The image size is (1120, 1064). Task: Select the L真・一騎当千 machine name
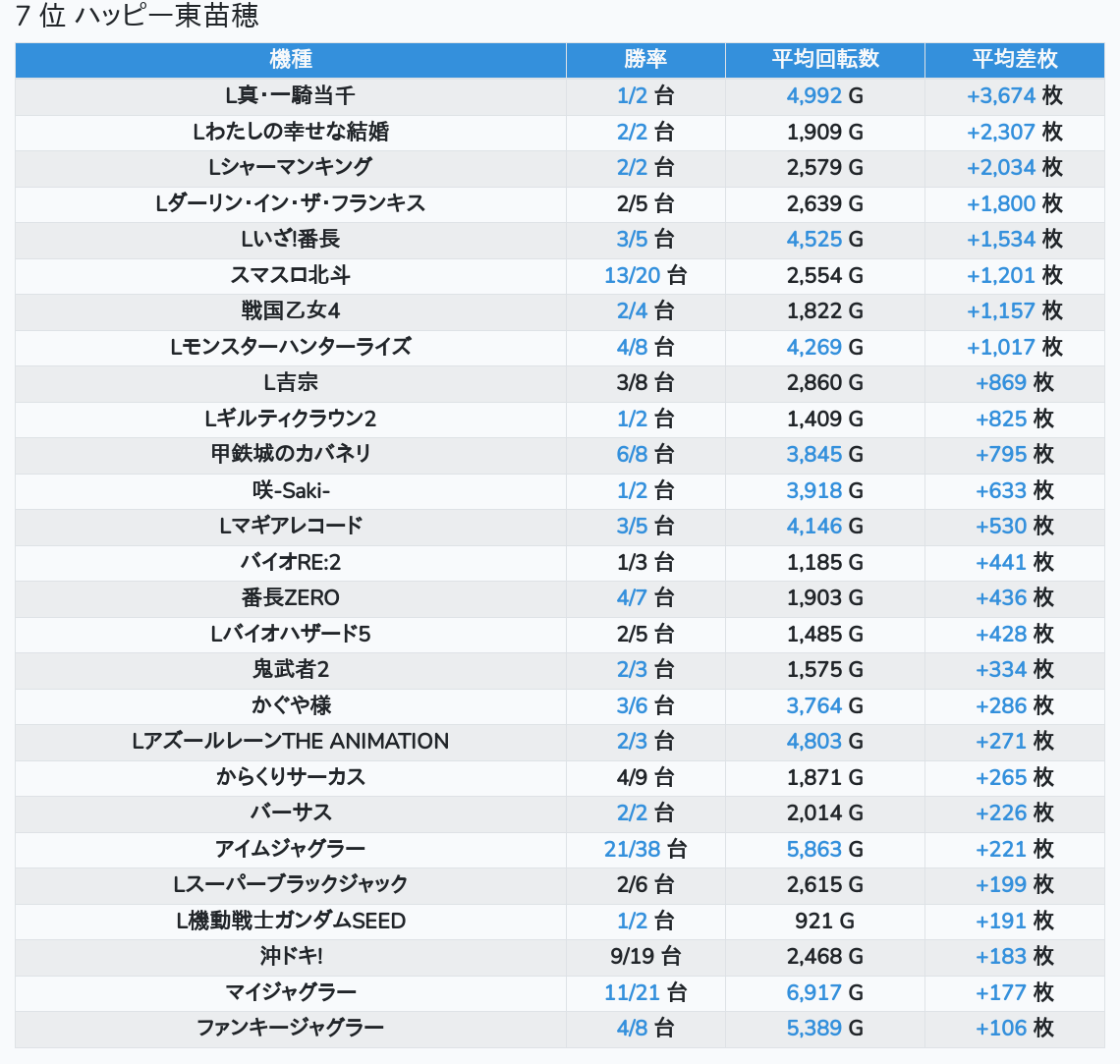click(x=291, y=95)
